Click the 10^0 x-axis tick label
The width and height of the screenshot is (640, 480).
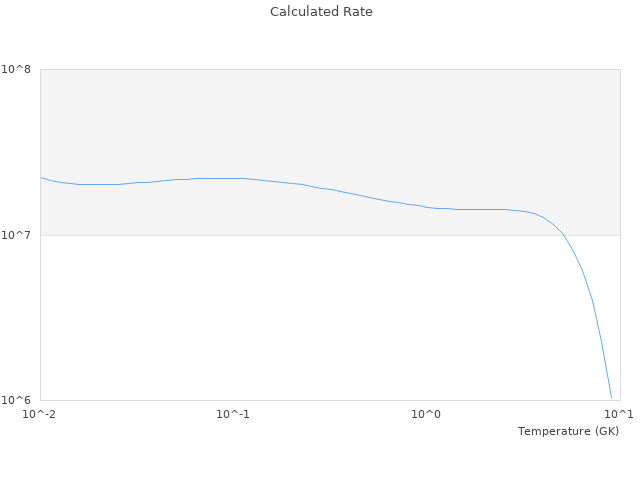(426, 415)
